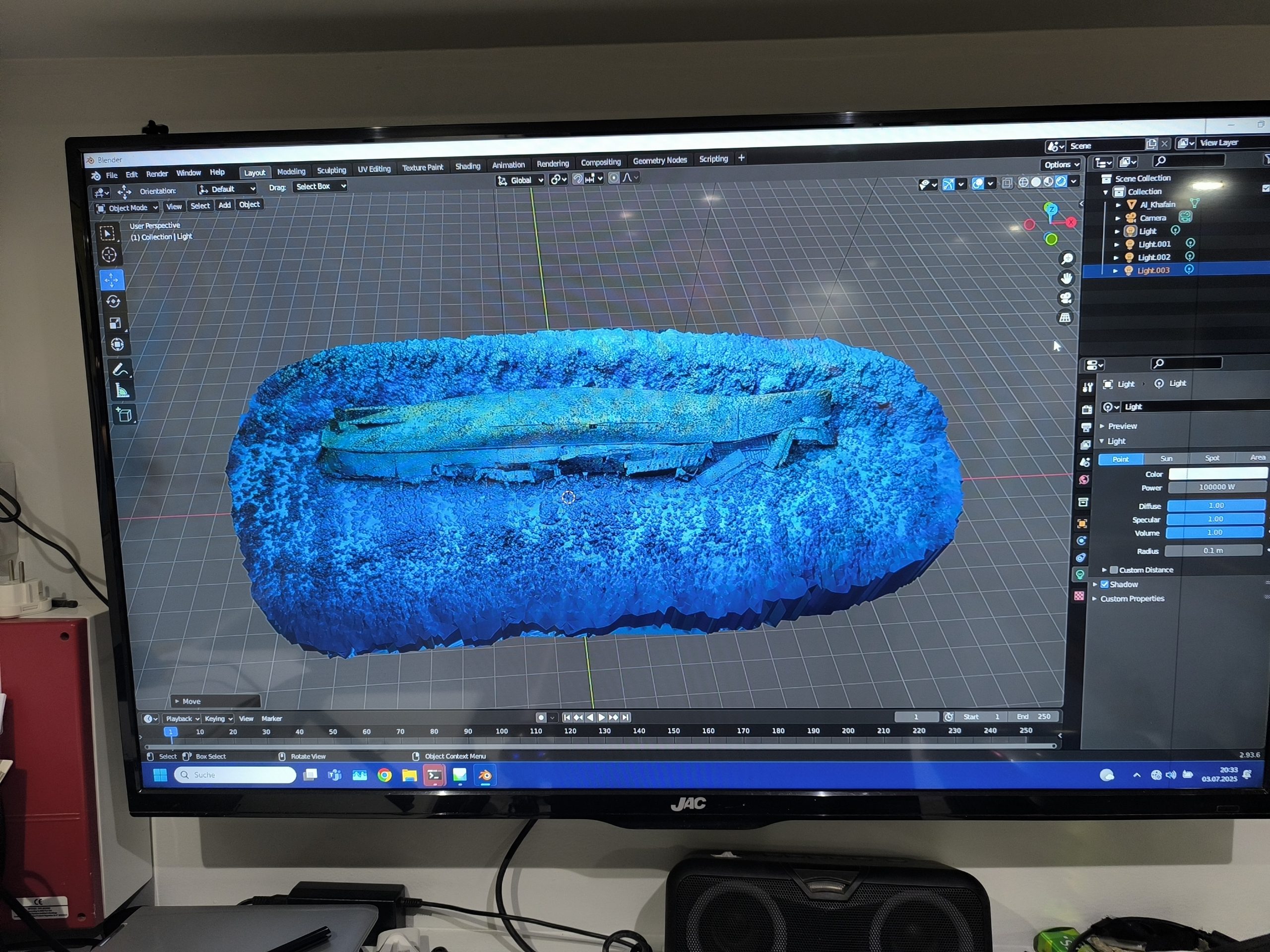Open the View Layer properties tab

1085,445
